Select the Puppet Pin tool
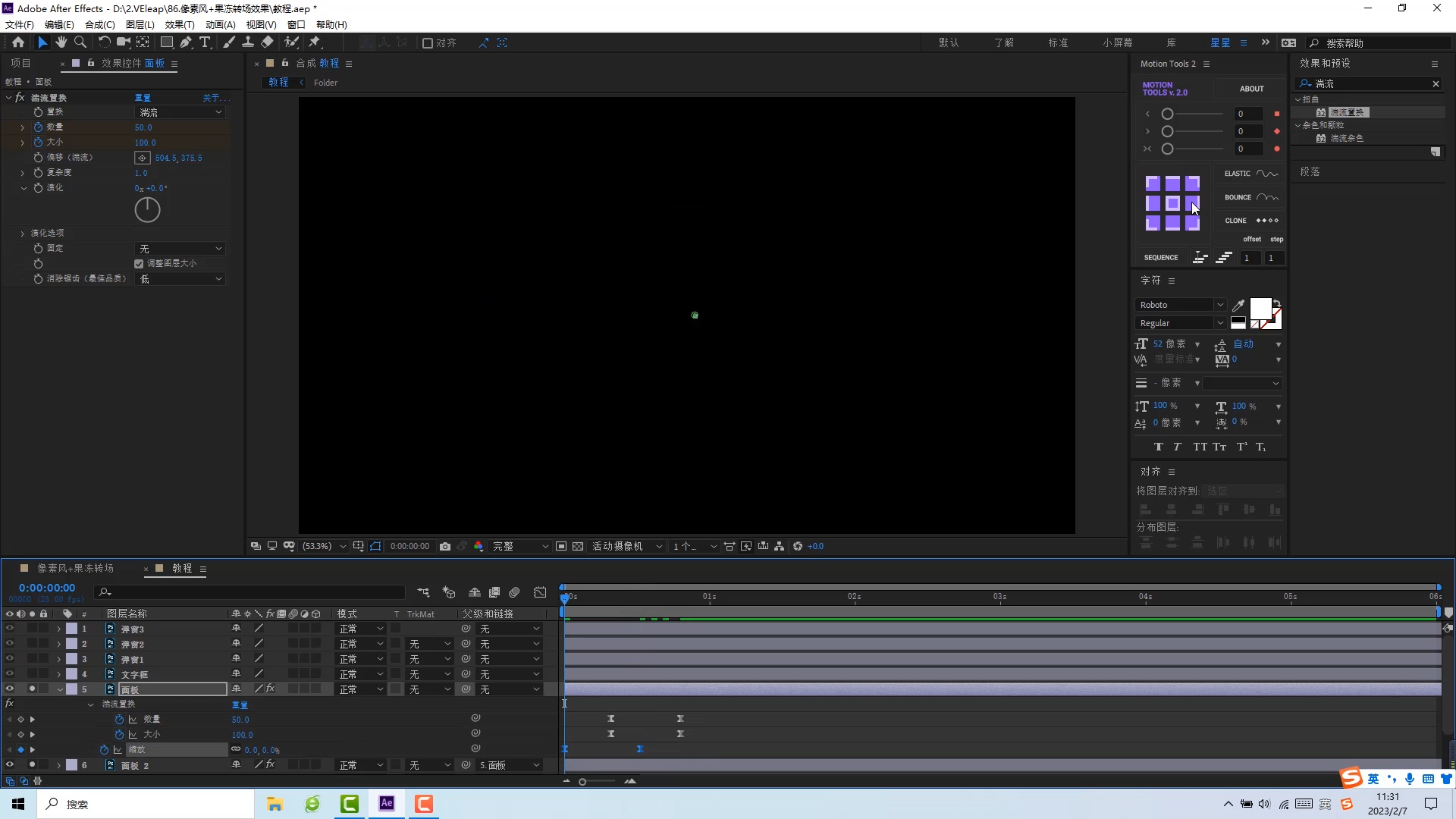This screenshot has width=1456, height=819. pos(315,42)
